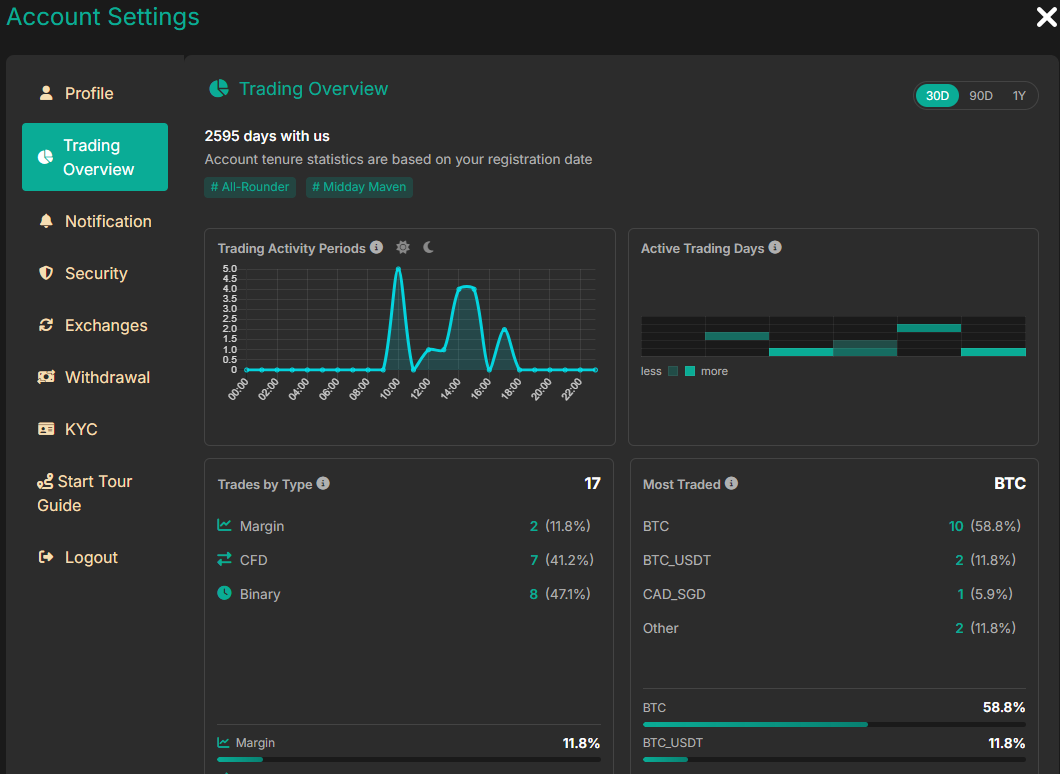Click the moon nighttime icon
1060x774 pixels.
[x=428, y=247]
